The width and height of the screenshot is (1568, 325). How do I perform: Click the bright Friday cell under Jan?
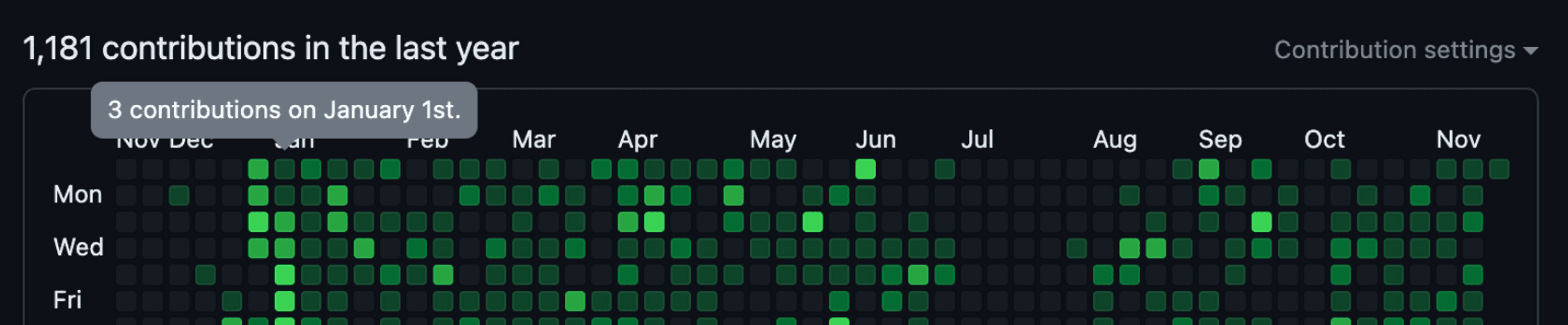[x=285, y=301]
